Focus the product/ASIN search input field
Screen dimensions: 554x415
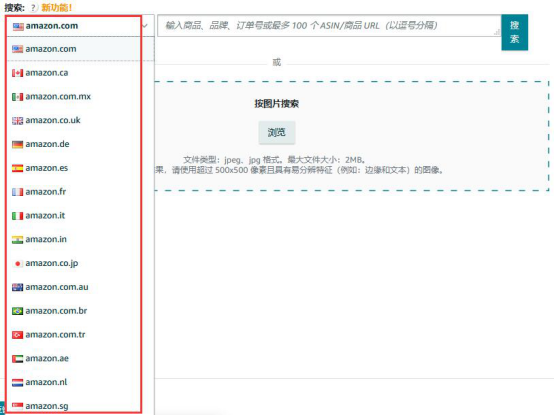tap(329, 25)
